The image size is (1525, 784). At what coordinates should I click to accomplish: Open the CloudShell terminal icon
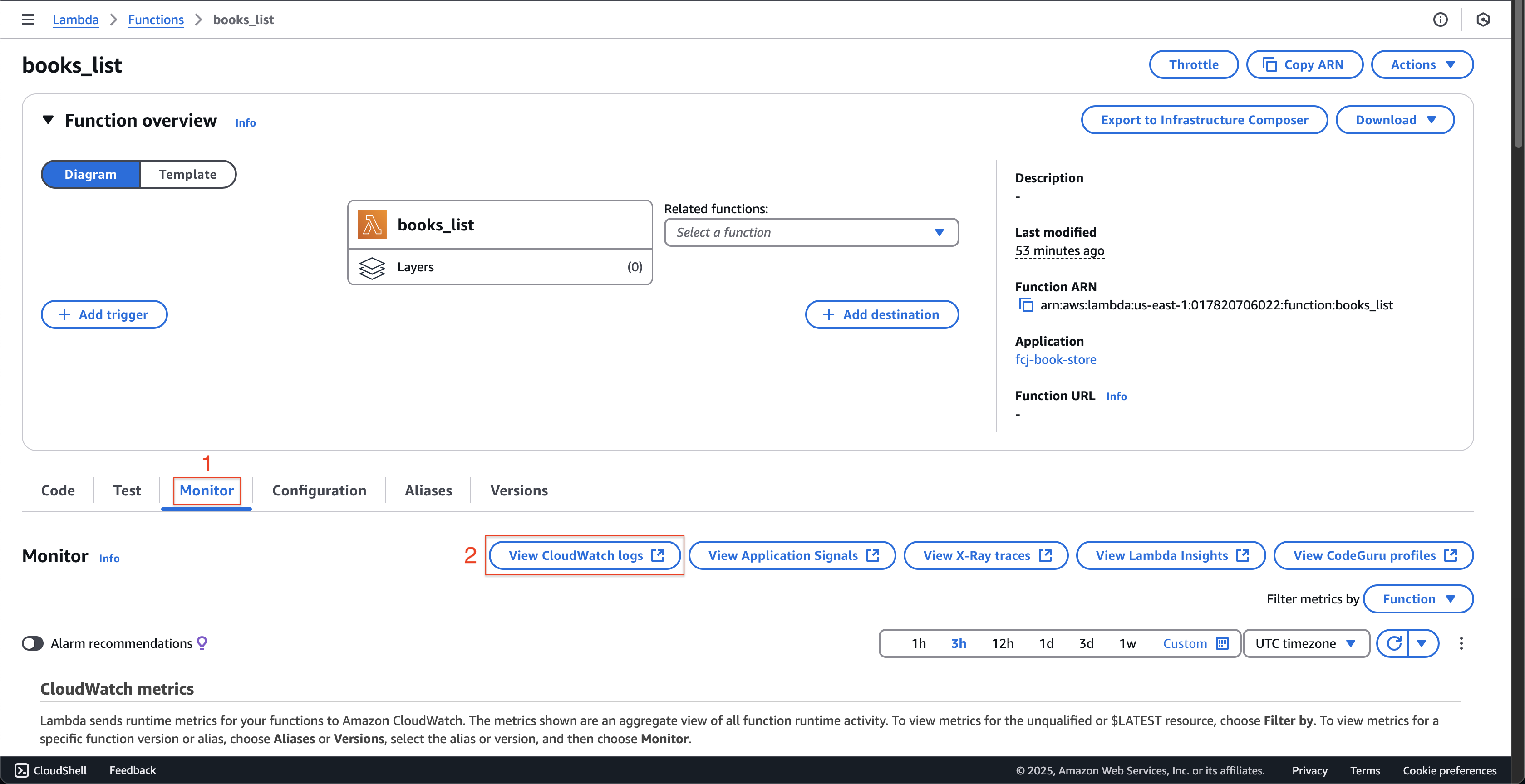[x=21, y=770]
